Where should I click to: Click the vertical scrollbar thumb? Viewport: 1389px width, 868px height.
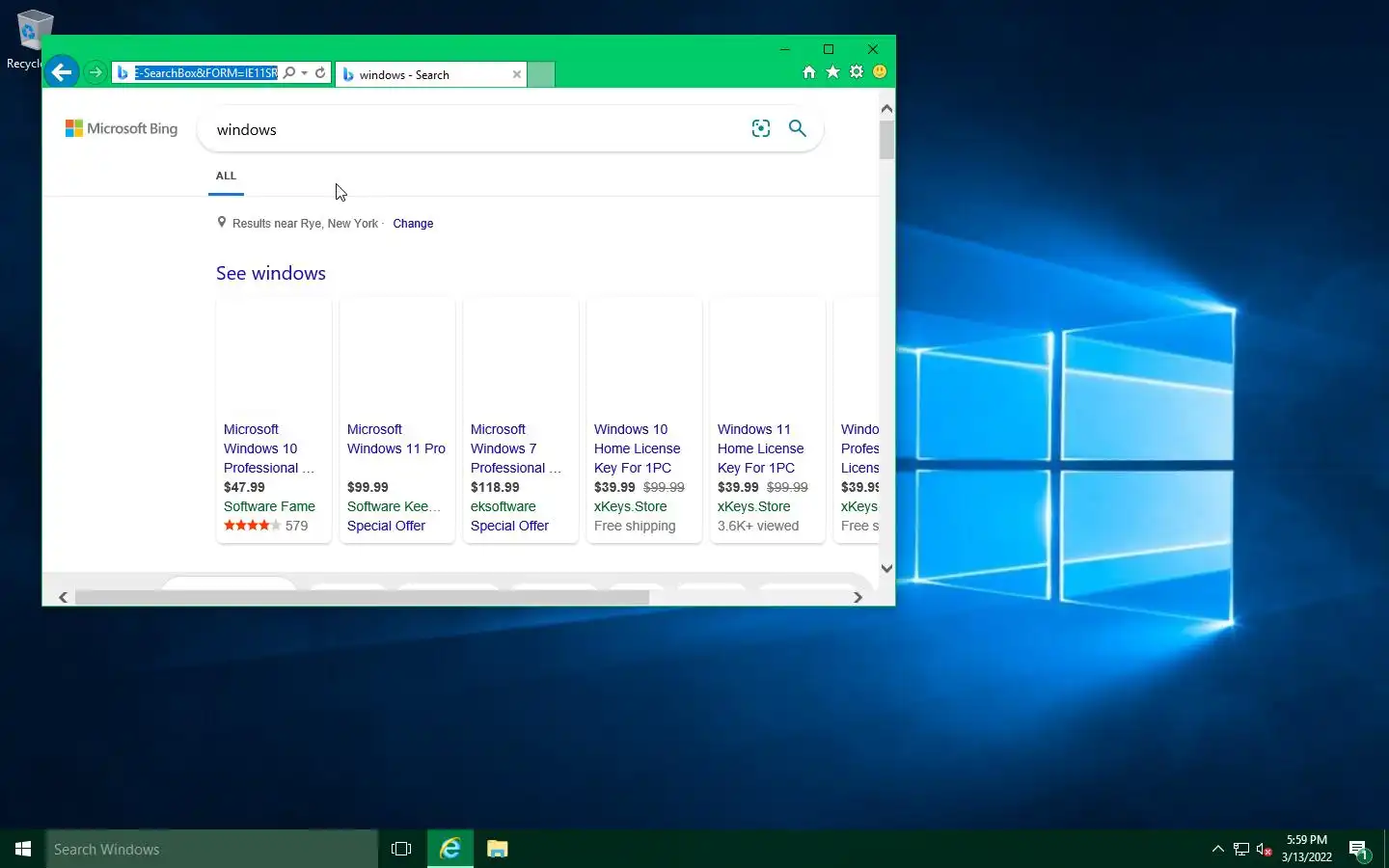[886, 140]
